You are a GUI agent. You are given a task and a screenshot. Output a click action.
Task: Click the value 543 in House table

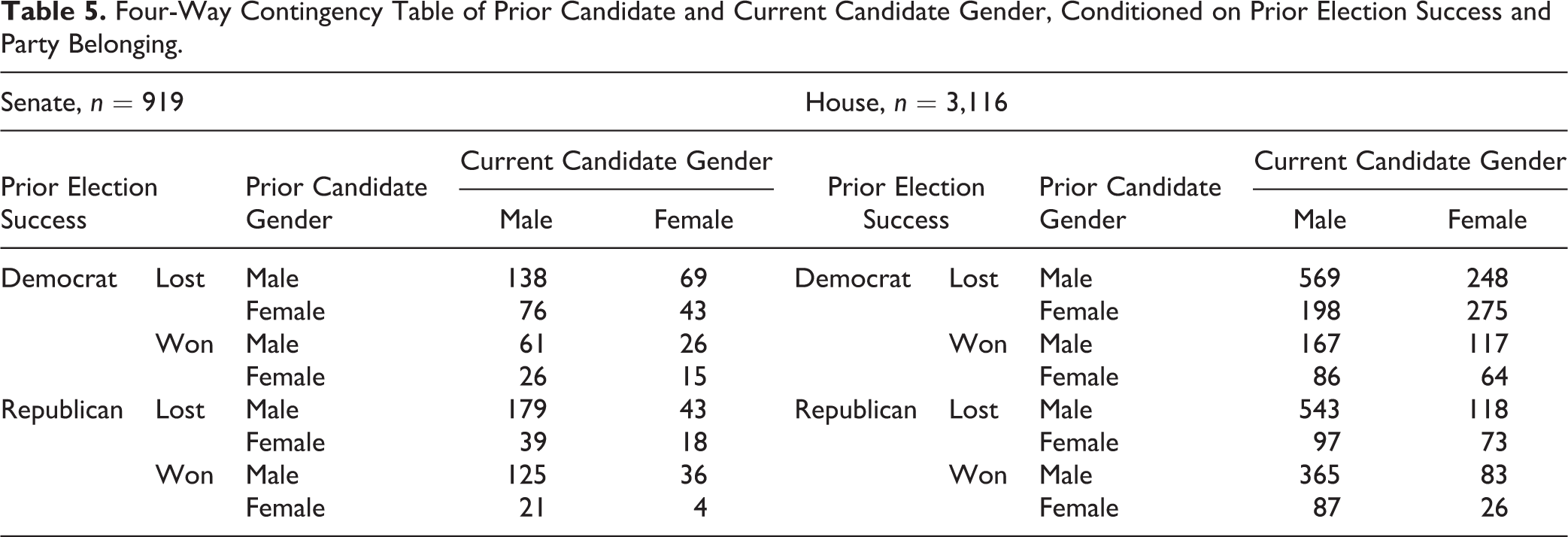(1320, 410)
